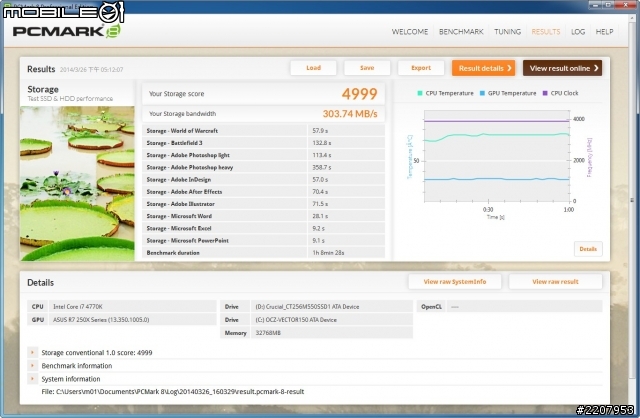Expand the Benchmark information section
The width and height of the screenshot is (640, 418).
tap(32, 365)
